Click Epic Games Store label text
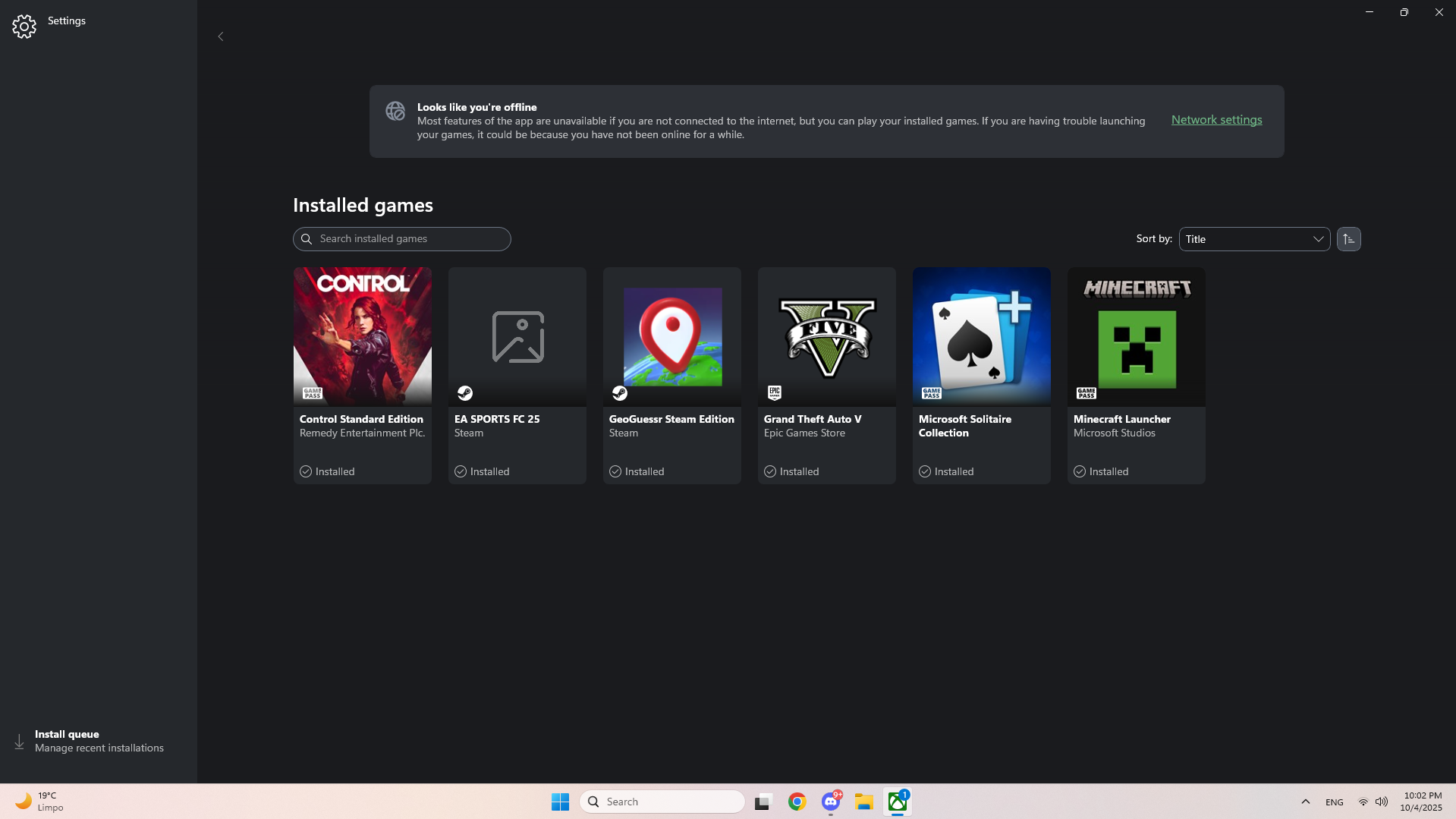 tap(804, 433)
